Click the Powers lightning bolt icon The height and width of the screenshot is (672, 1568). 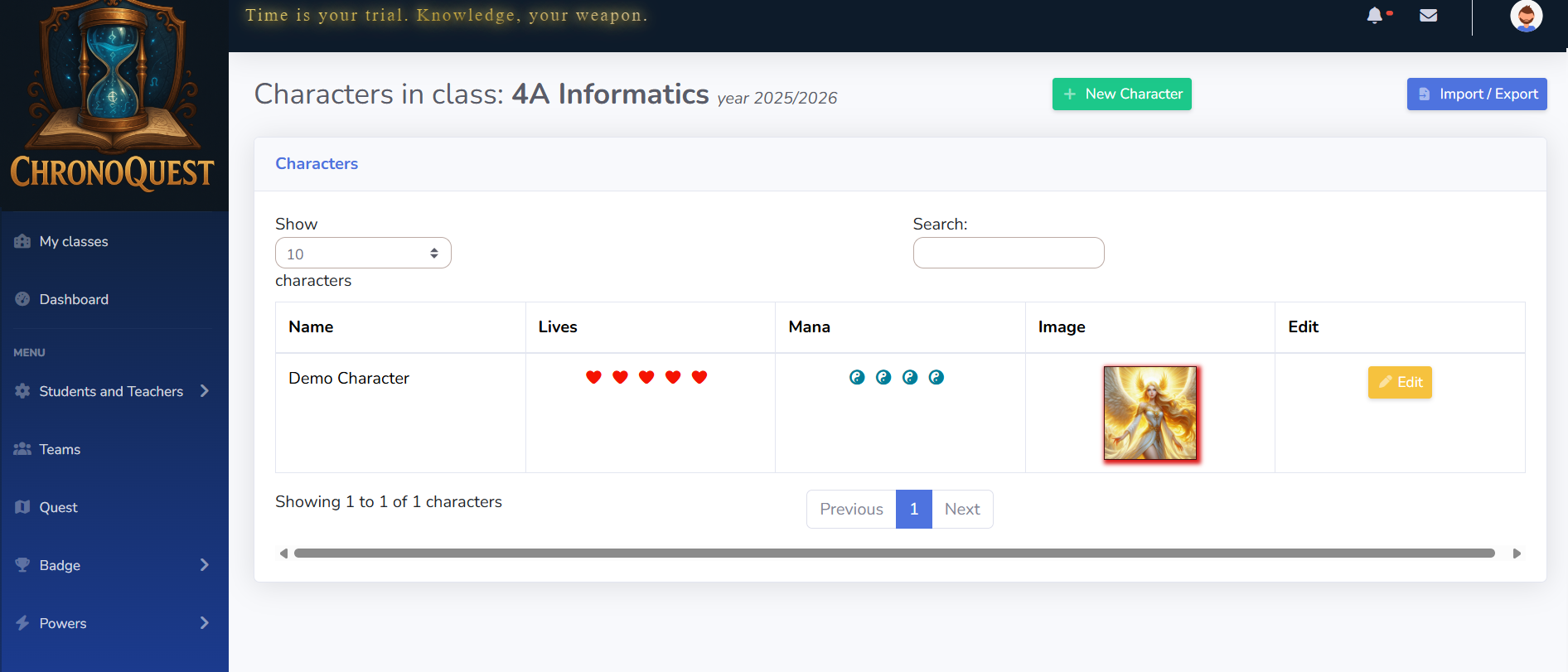coord(22,623)
